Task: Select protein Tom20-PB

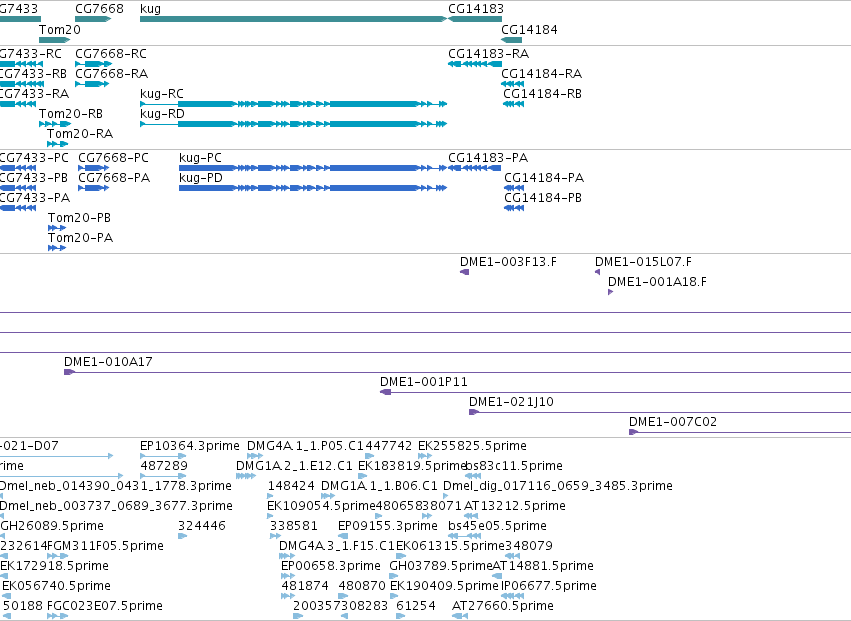Action: click(57, 228)
